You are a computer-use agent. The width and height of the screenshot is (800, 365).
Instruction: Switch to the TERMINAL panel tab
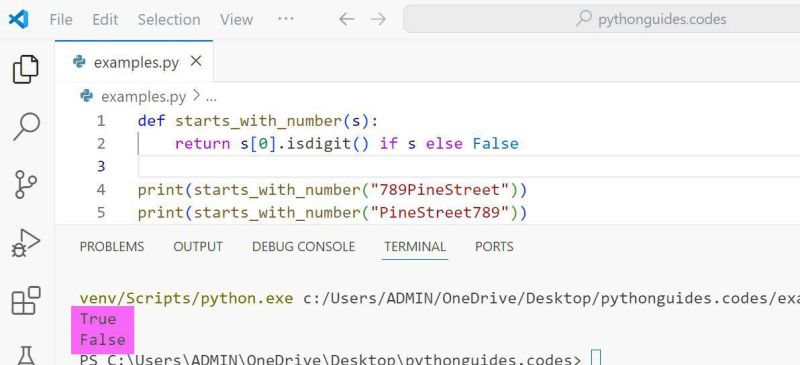click(415, 247)
